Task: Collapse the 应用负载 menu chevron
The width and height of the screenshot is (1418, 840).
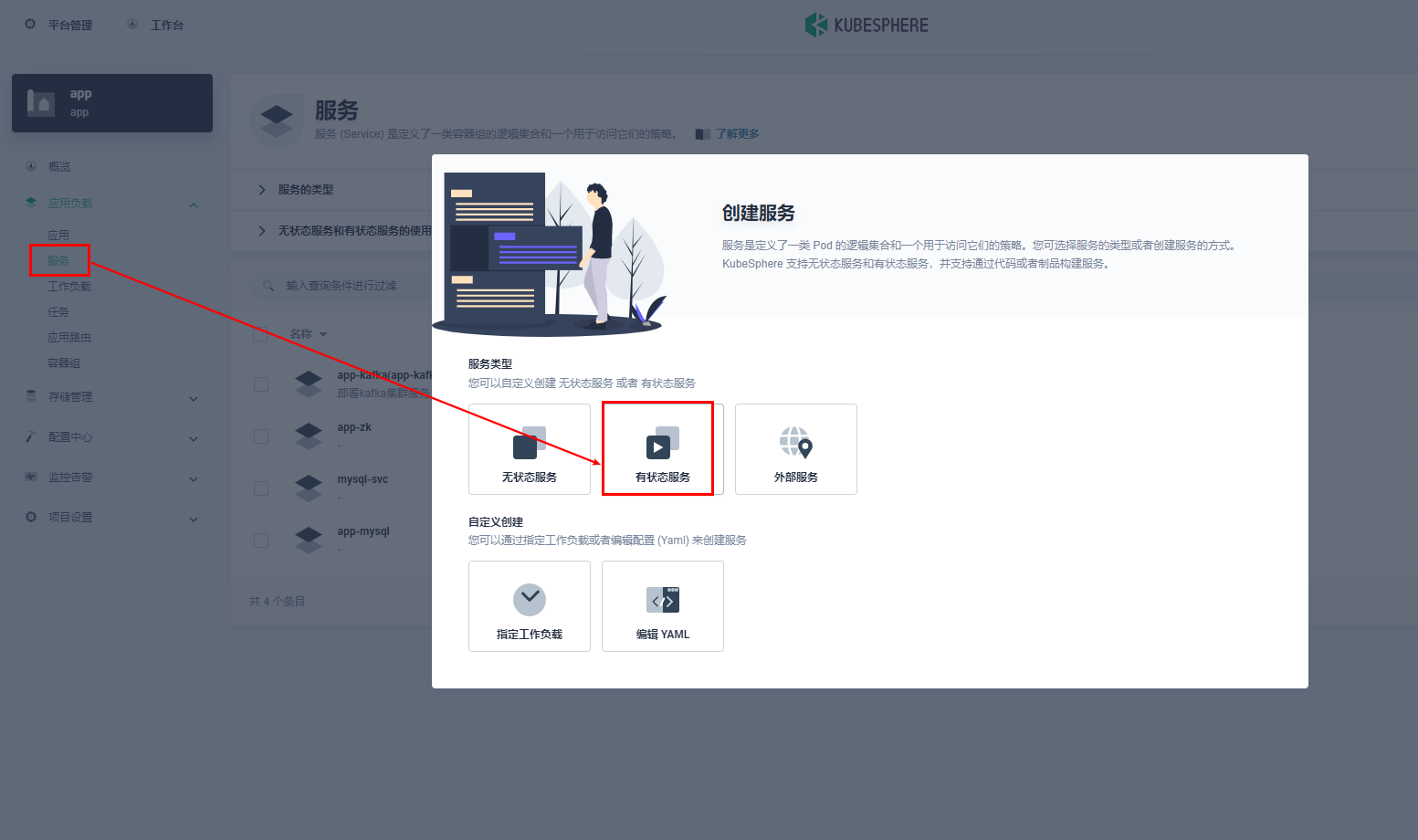Action: coord(194,205)
